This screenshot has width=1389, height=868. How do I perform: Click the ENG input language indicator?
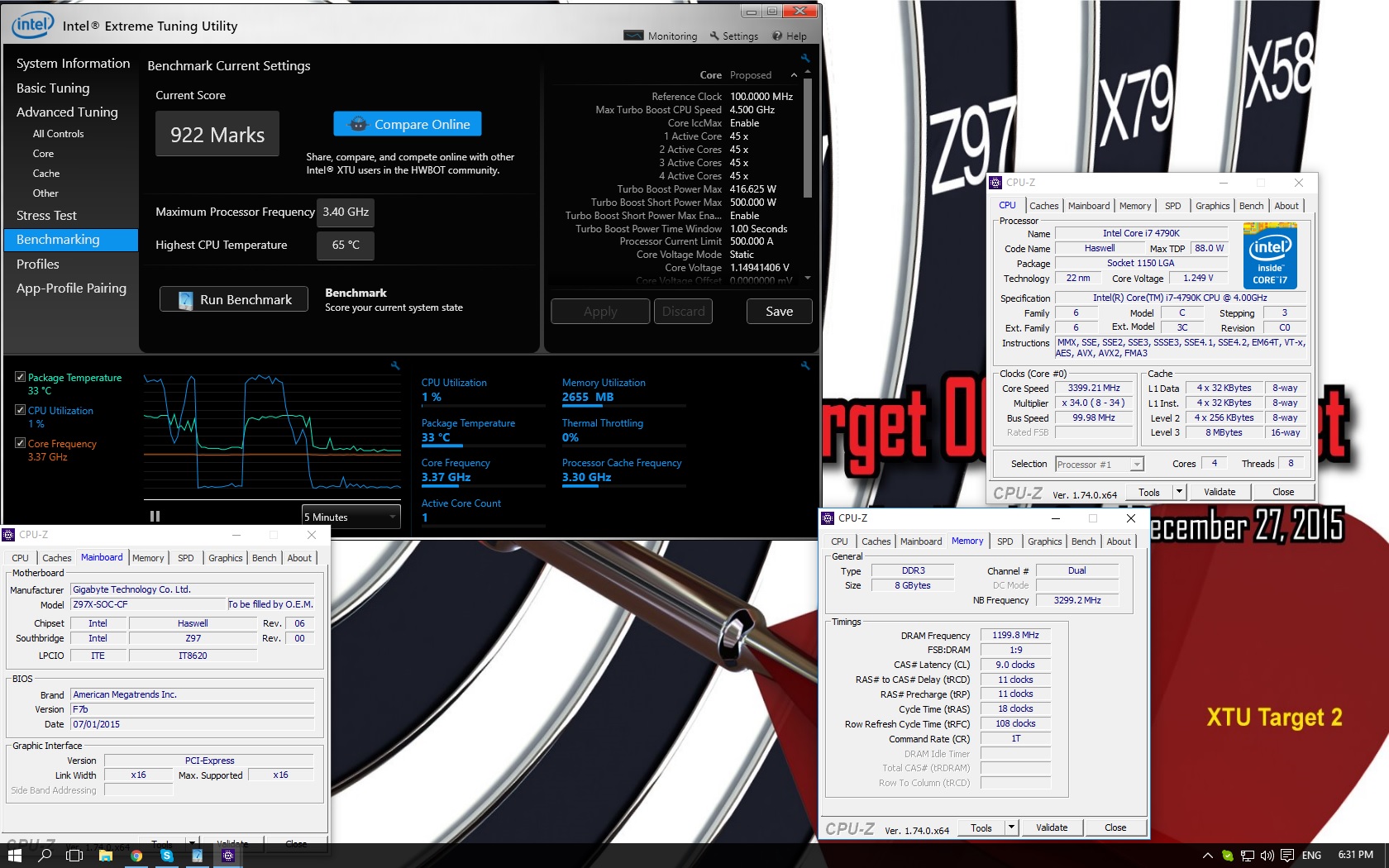coord(1311,856)
